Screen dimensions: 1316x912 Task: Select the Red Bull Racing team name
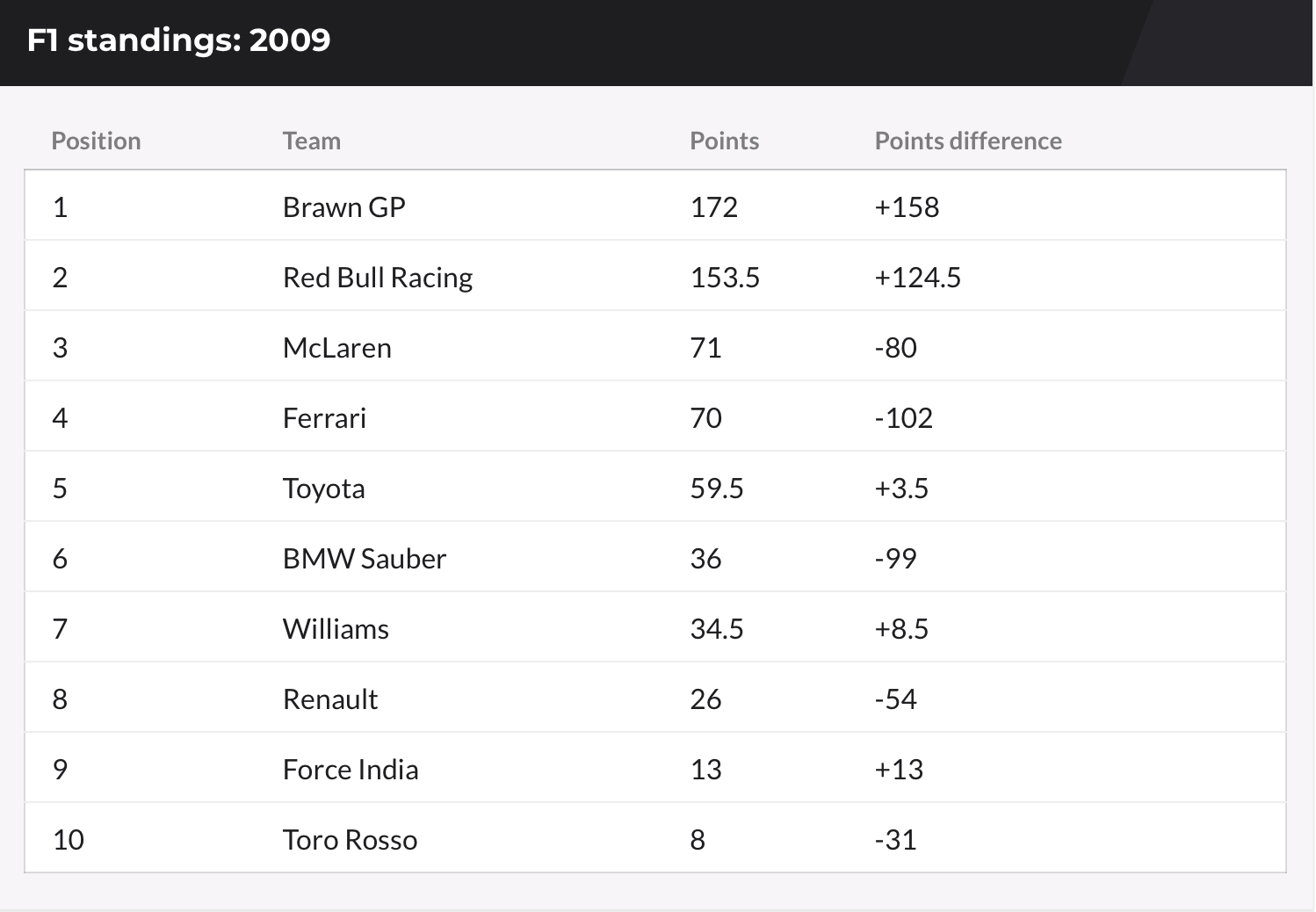click(x=377, y=278)
